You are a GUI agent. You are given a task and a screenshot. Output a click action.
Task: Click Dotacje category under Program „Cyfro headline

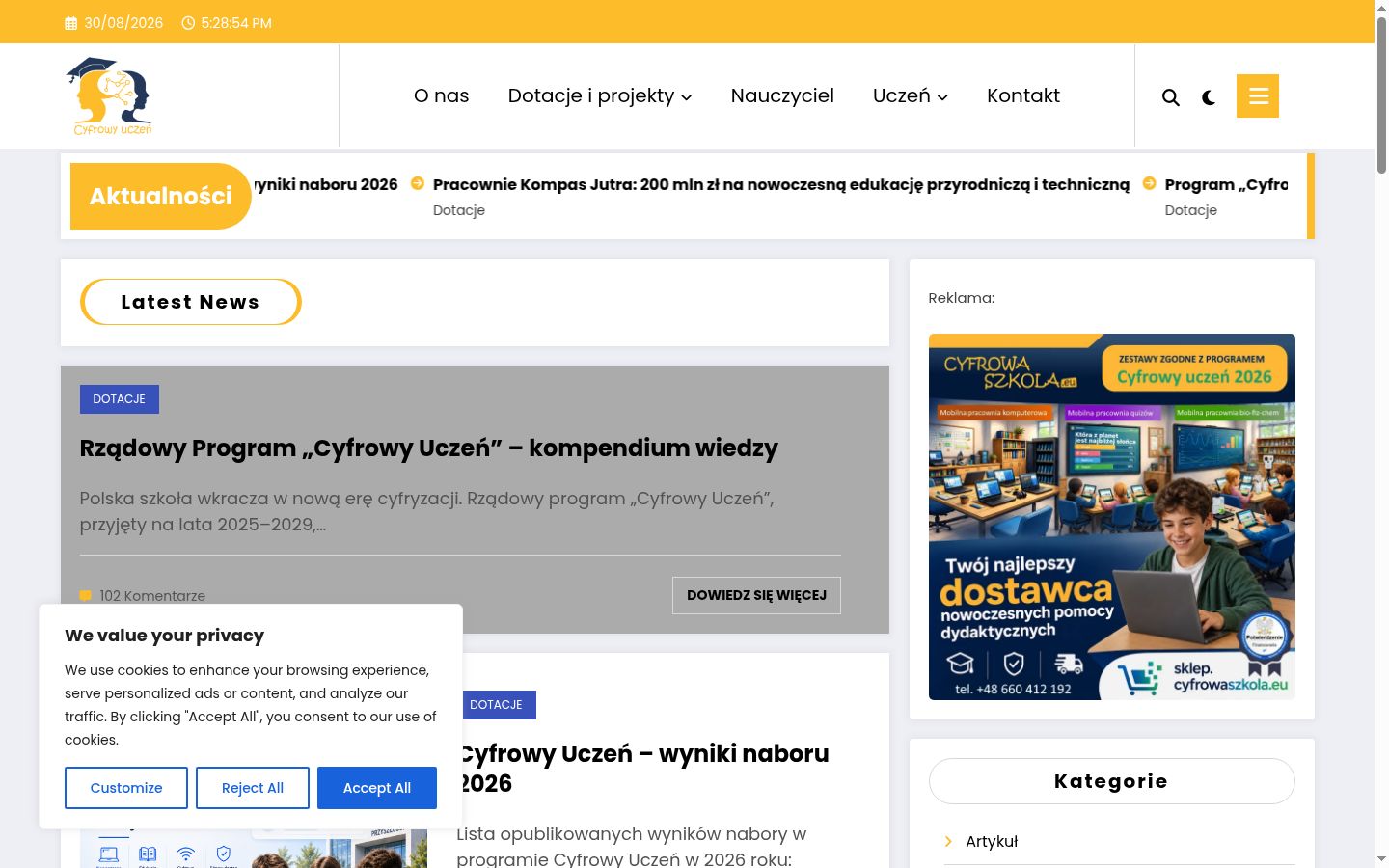tap(1191, 210)
